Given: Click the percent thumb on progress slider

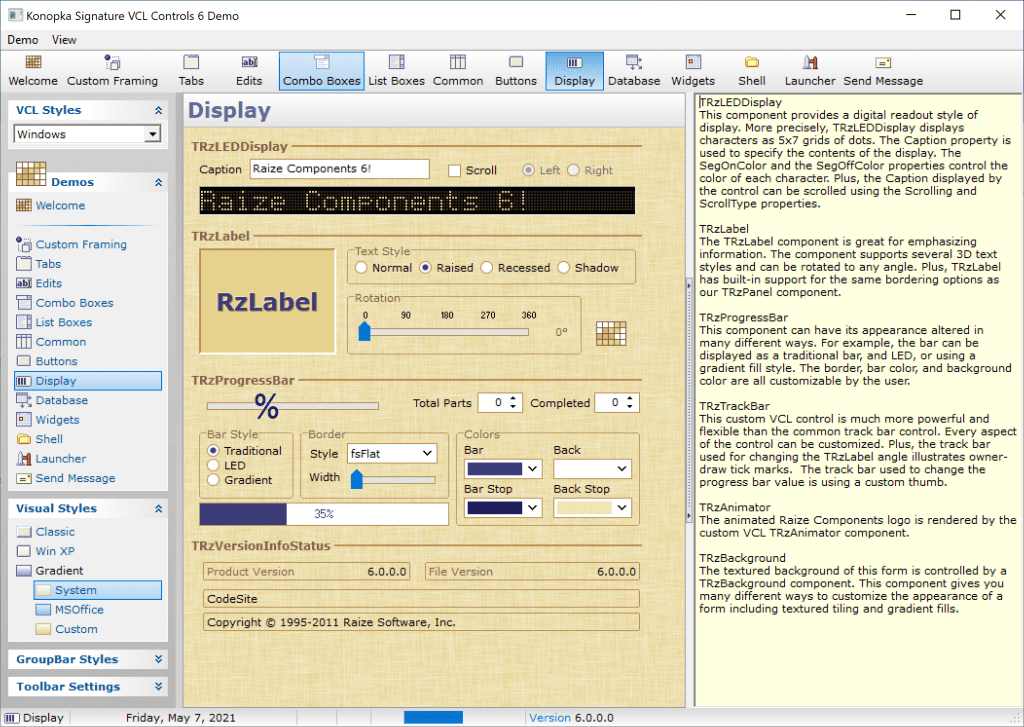Looking at the screenshot, I should pyautogui.click(x=266, y=406).
